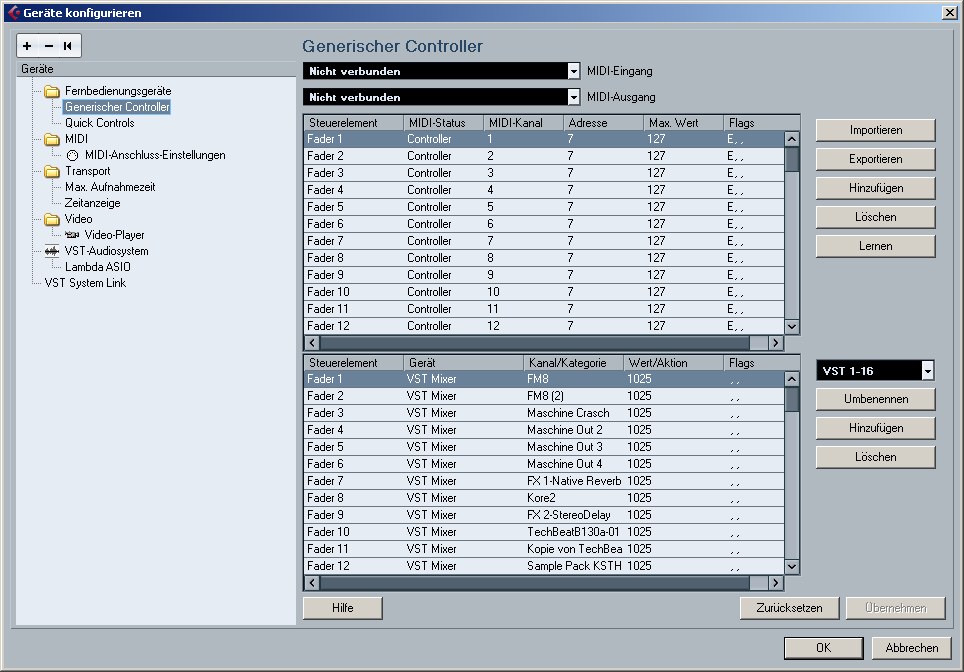Screen dimensions: 964x672
Task: Open the MIDI-Ausgang dropdown
Action: (x=573, y=97)
